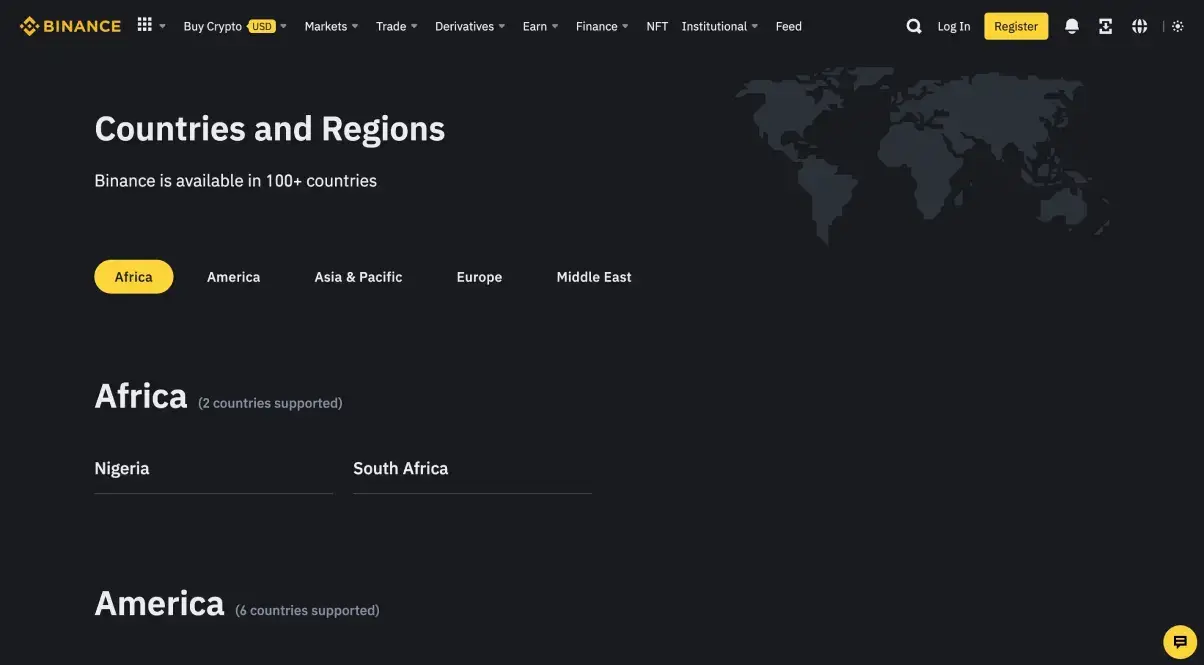Open the apps grid menu icon
1204x665 pixels.
click(145, 25)
